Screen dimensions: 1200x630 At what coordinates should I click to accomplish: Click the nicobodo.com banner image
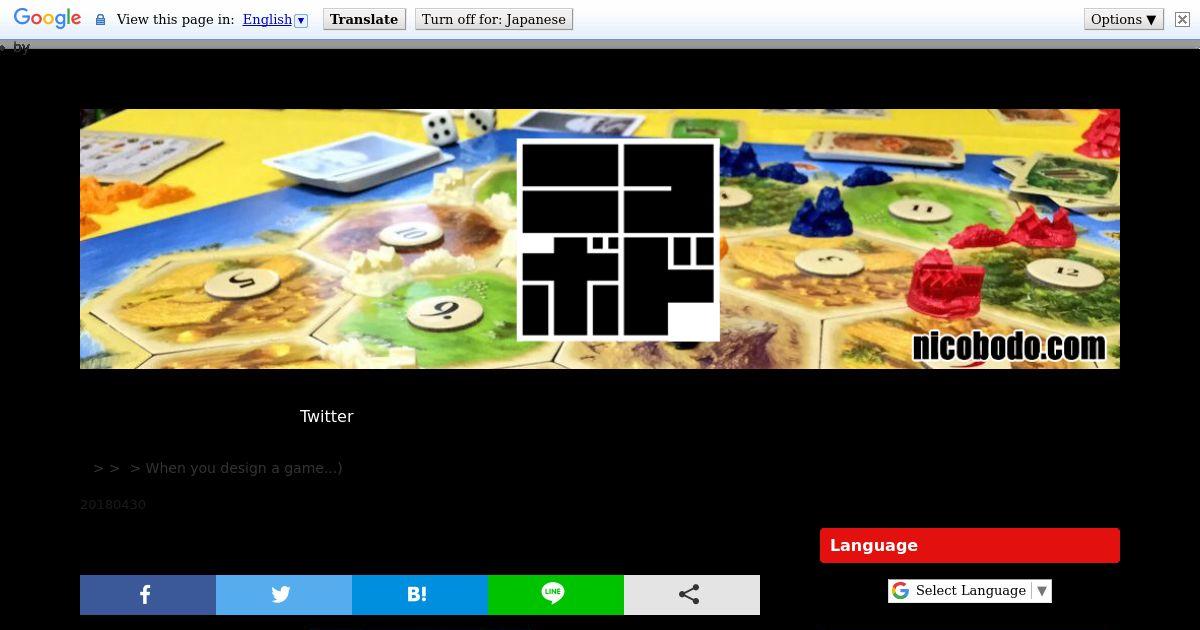(x=600, y=239)
